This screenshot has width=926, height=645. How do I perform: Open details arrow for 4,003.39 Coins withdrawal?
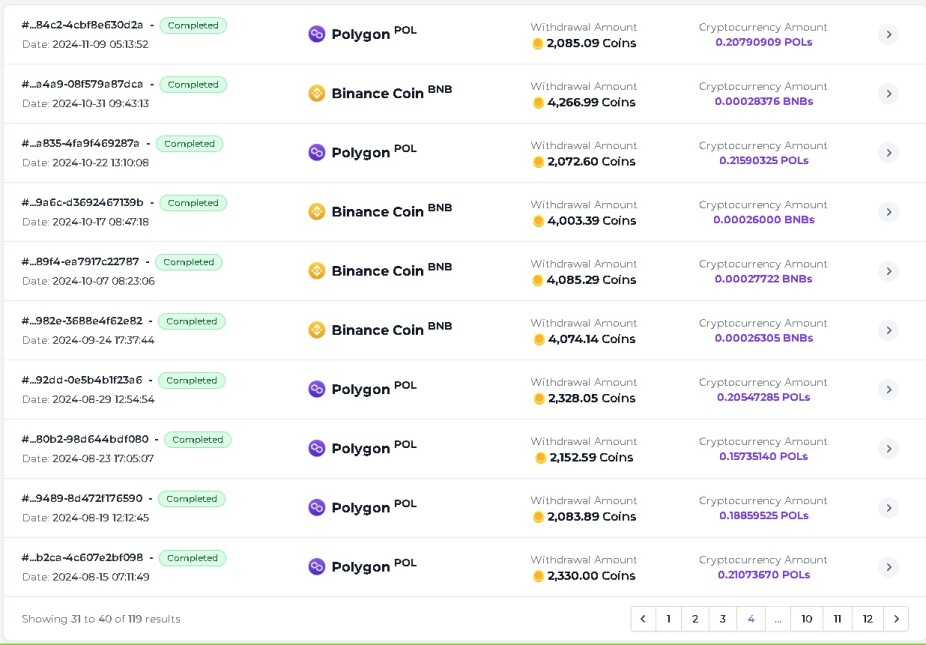coord(888,211)
